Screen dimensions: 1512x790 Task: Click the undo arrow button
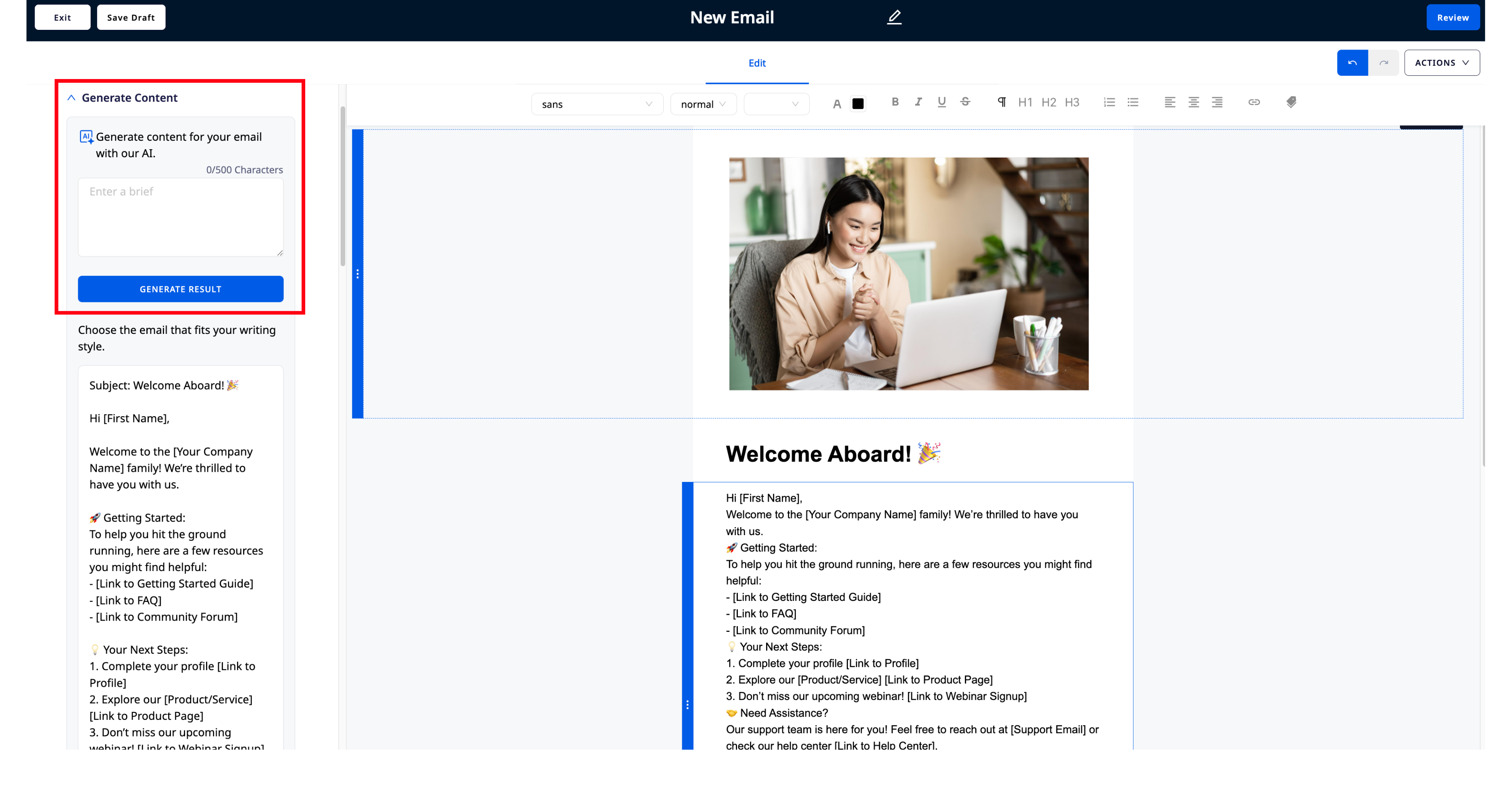[x=1352, y=63]
